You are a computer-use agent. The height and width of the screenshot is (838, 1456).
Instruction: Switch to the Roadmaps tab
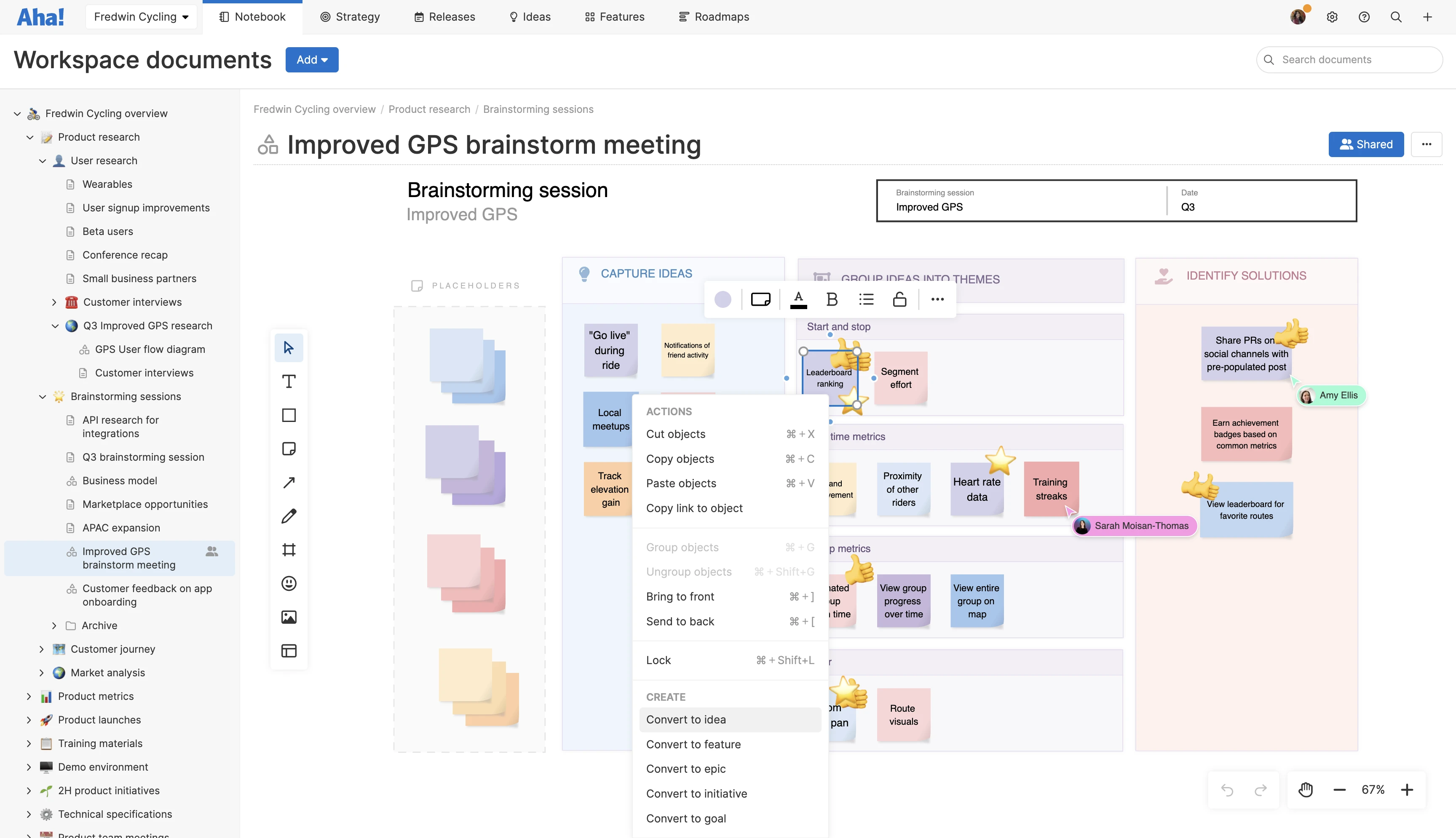(714, 17)
